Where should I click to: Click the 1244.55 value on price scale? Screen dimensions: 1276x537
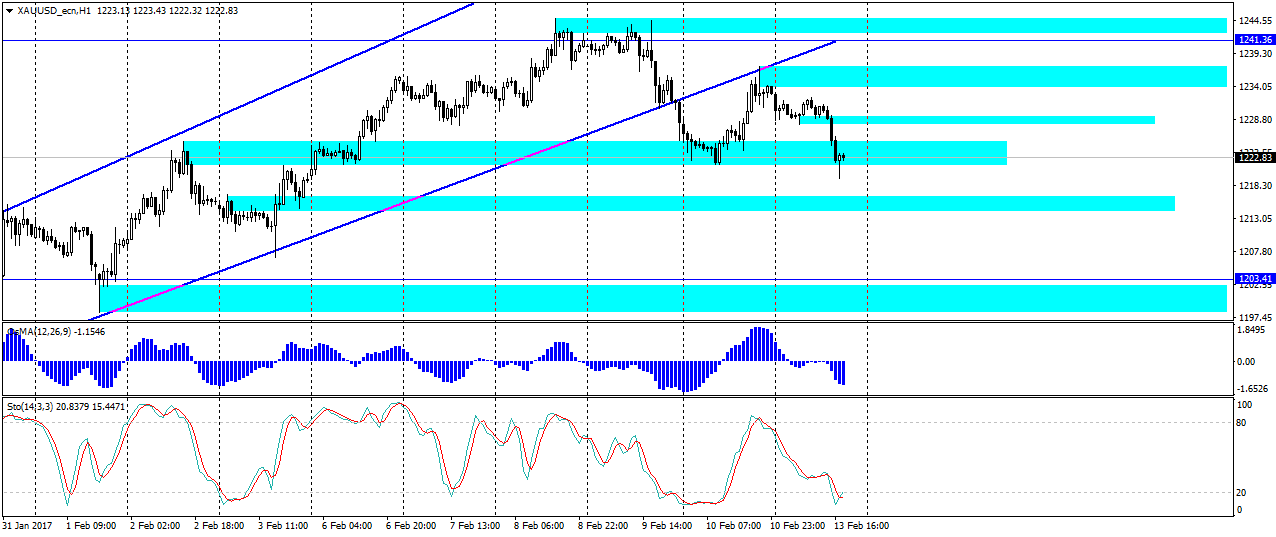coord(1254,21)
